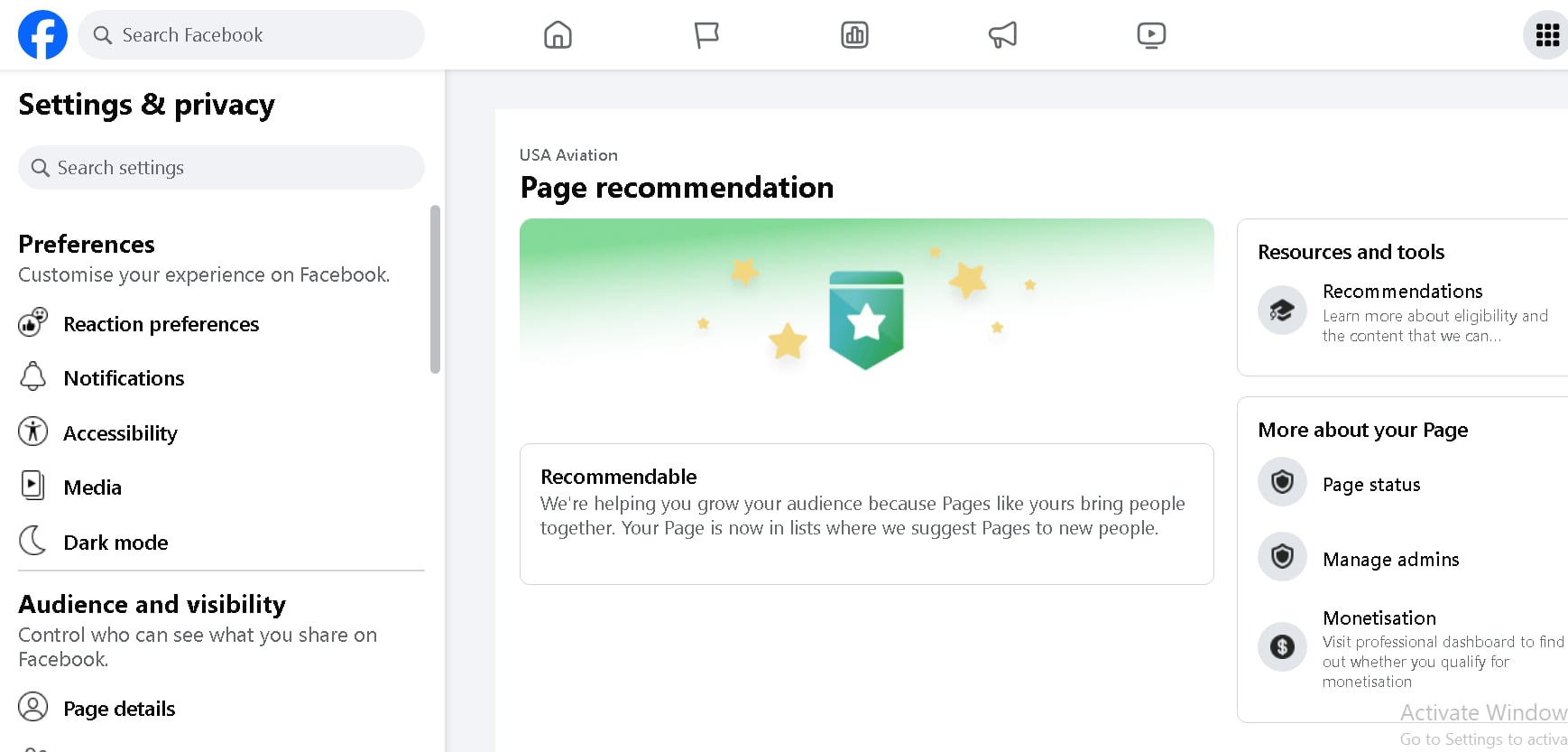Click 'Customise your experience on Facebook' text
The width and height of the screenshot is (1568, 752).
pyautogui.click(x=204, y=274)
